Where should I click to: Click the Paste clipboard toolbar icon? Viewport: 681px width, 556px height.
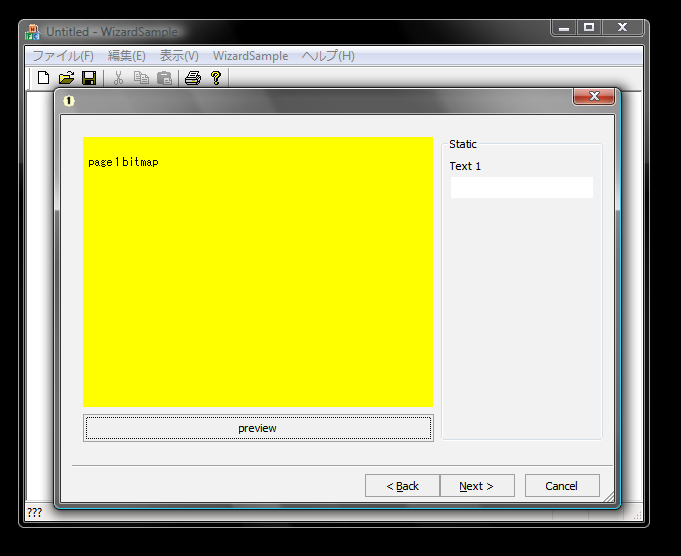coord(164,78)
